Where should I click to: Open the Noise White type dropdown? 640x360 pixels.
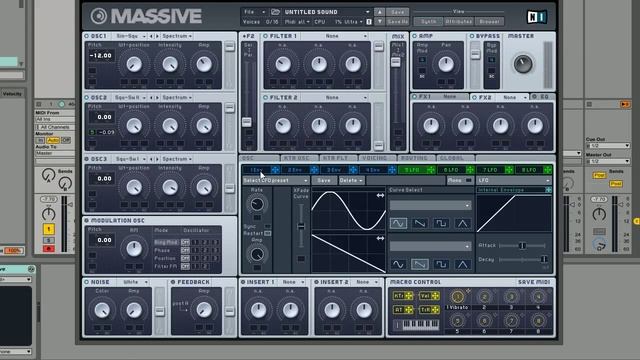(133, 282)
